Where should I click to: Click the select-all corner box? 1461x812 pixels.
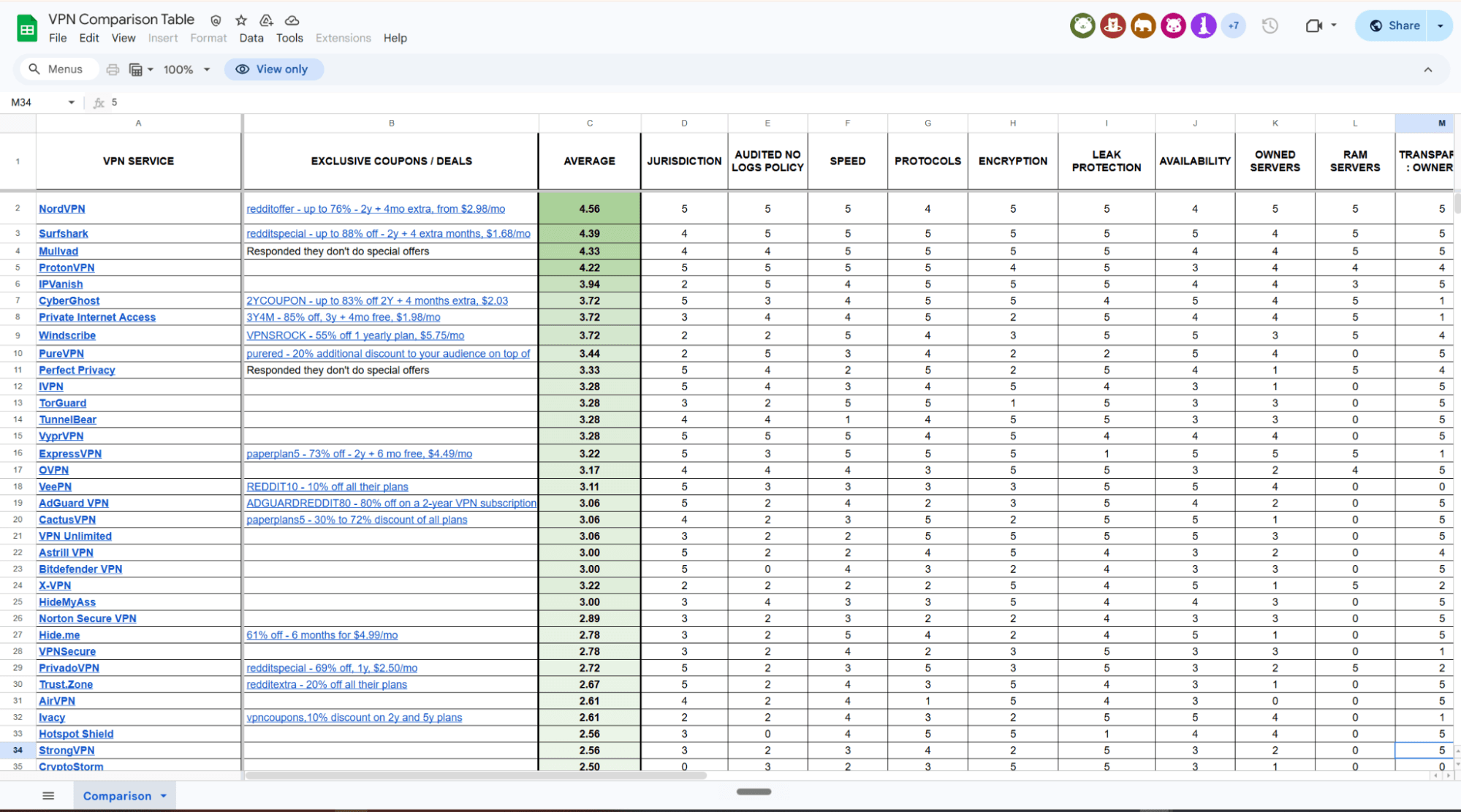pyautogui.click(x=18, y=123)
